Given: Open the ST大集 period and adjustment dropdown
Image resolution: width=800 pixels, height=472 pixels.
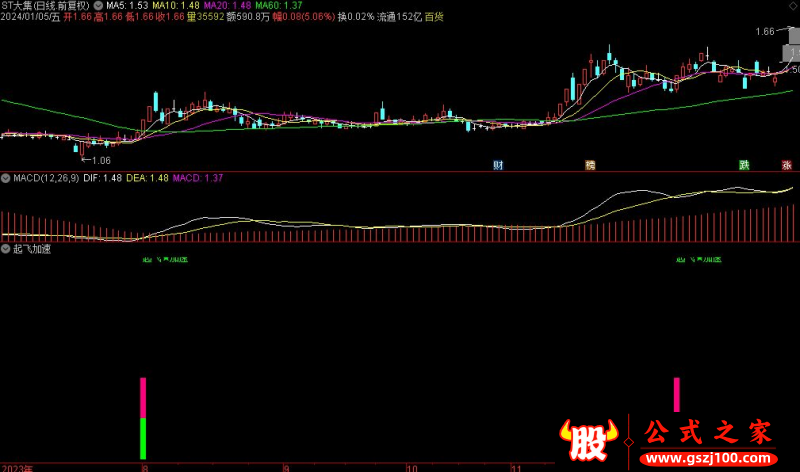Looking at the screenshot, I should click(45, 6).
